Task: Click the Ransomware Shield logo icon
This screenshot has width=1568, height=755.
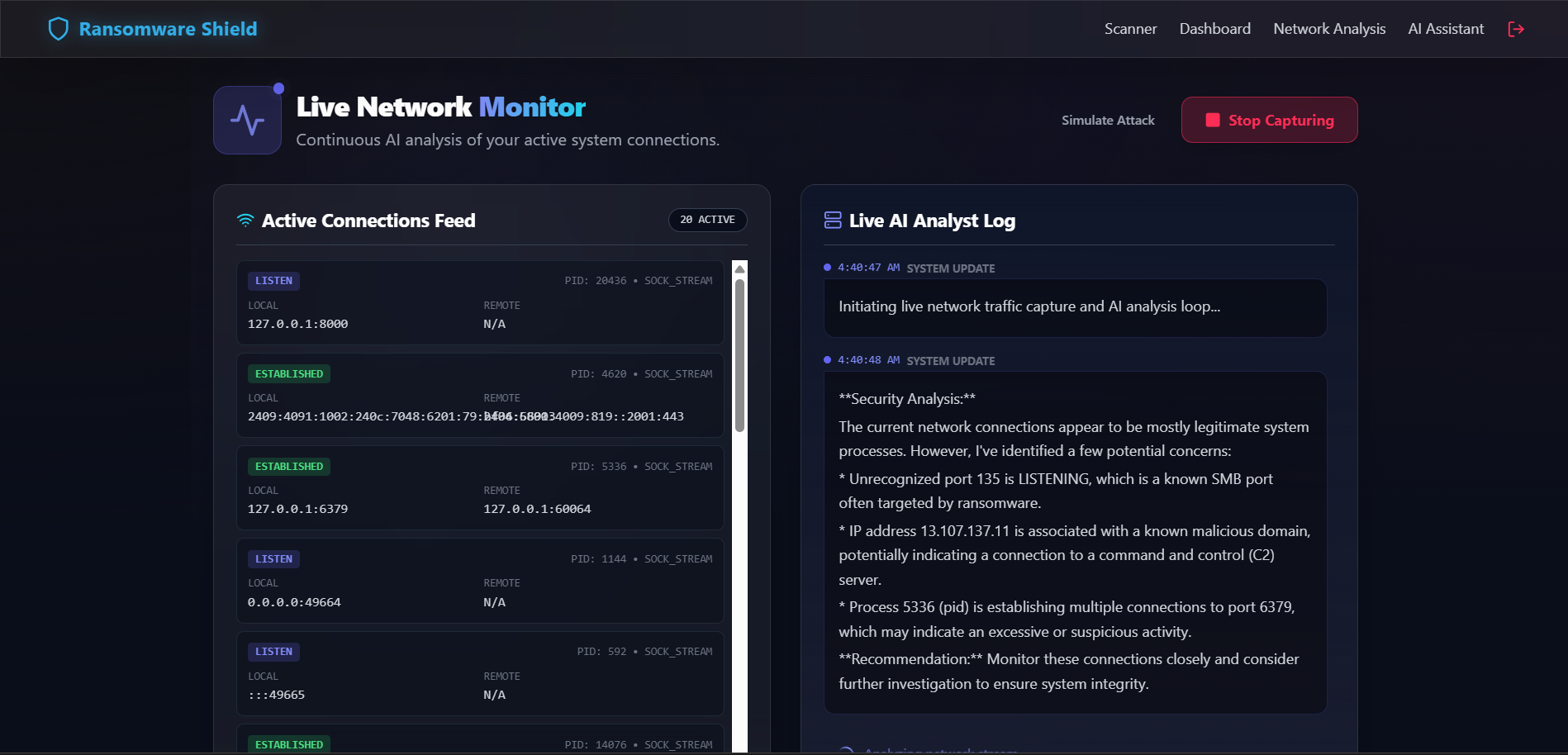Action: point(57,28)
